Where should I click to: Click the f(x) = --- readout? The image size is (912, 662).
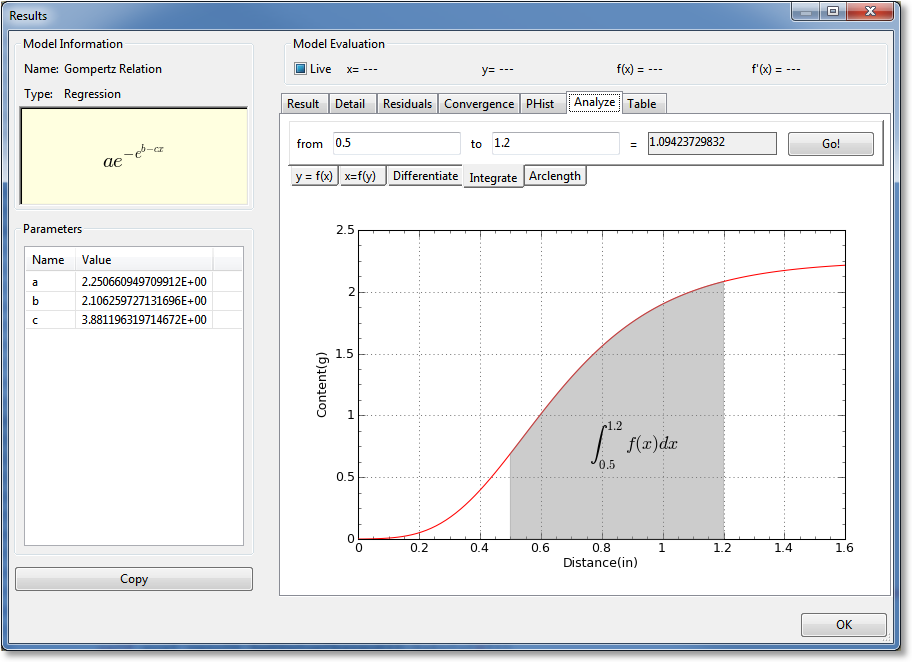click(x=639, y=69)
